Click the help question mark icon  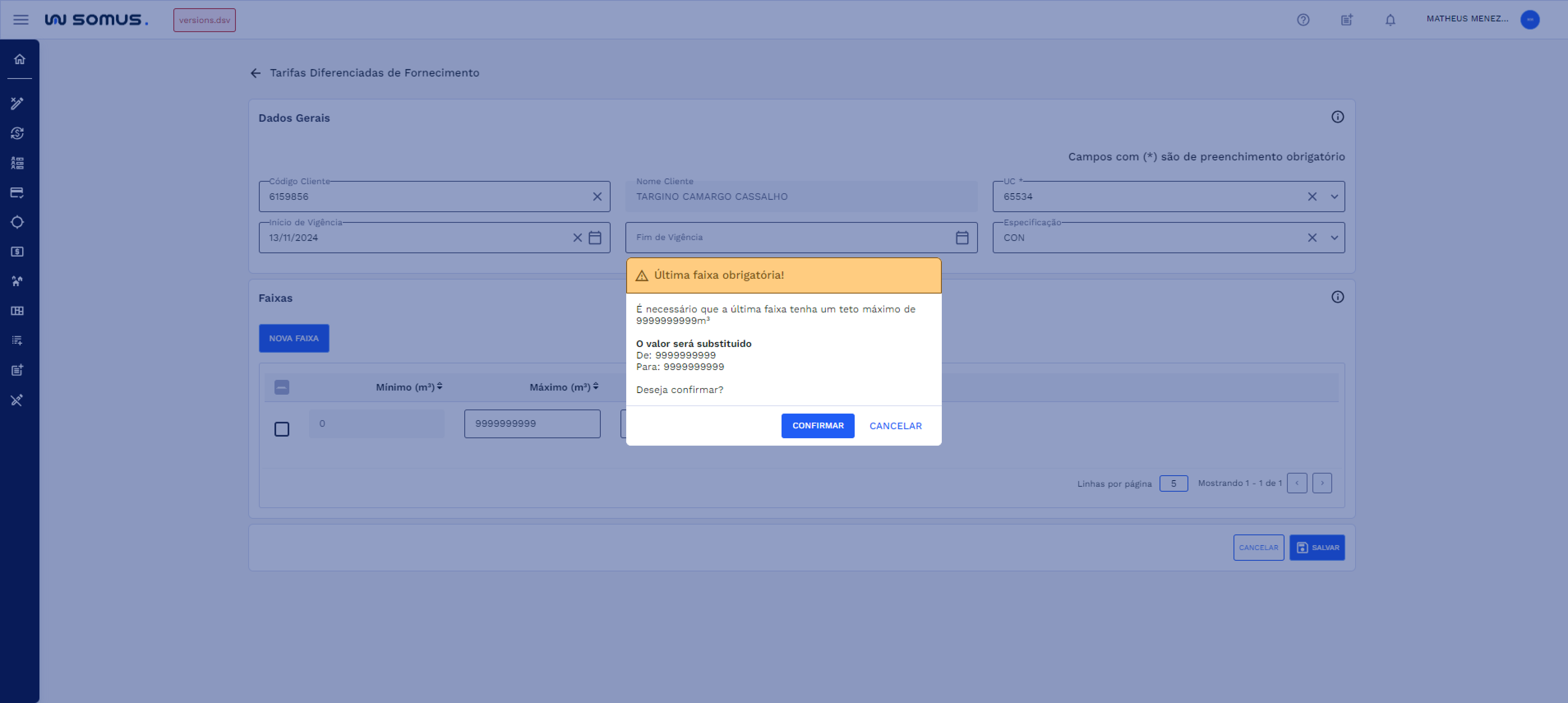coord(1303,20)
